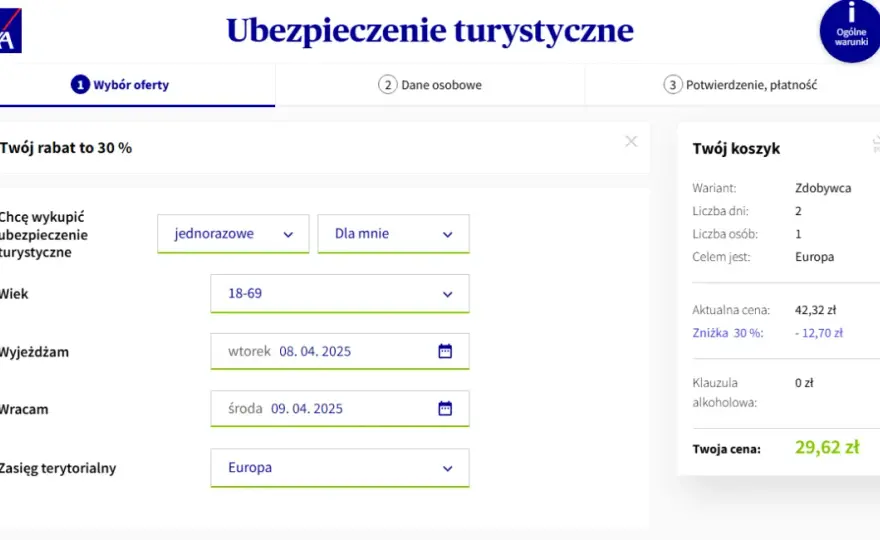This screenshot has height=540, width=880.
Task: Open calendar icon in Wyjeżdżam field
Action: (x=445, y=351)
